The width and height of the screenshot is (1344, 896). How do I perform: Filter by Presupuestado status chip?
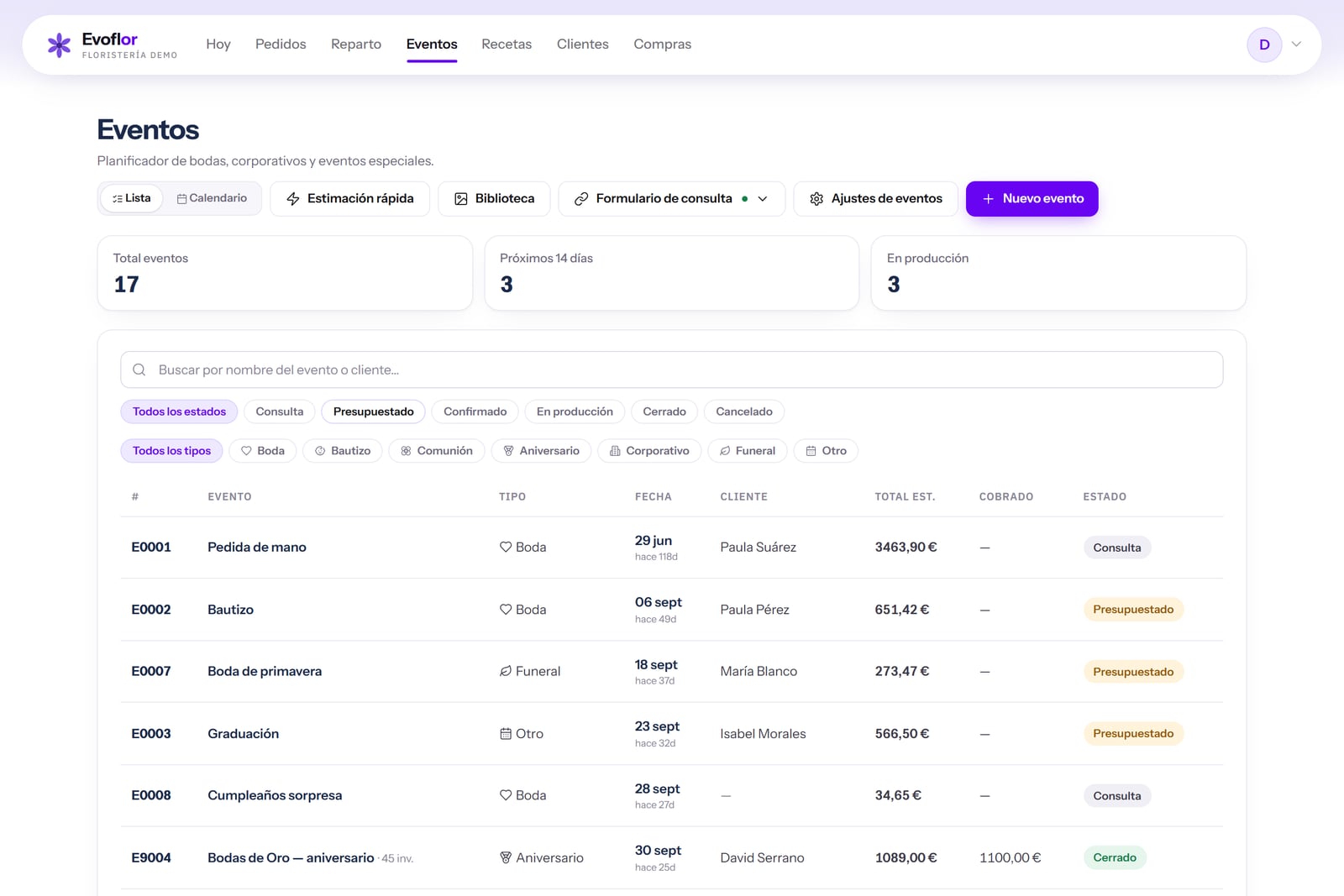[374, 411]
